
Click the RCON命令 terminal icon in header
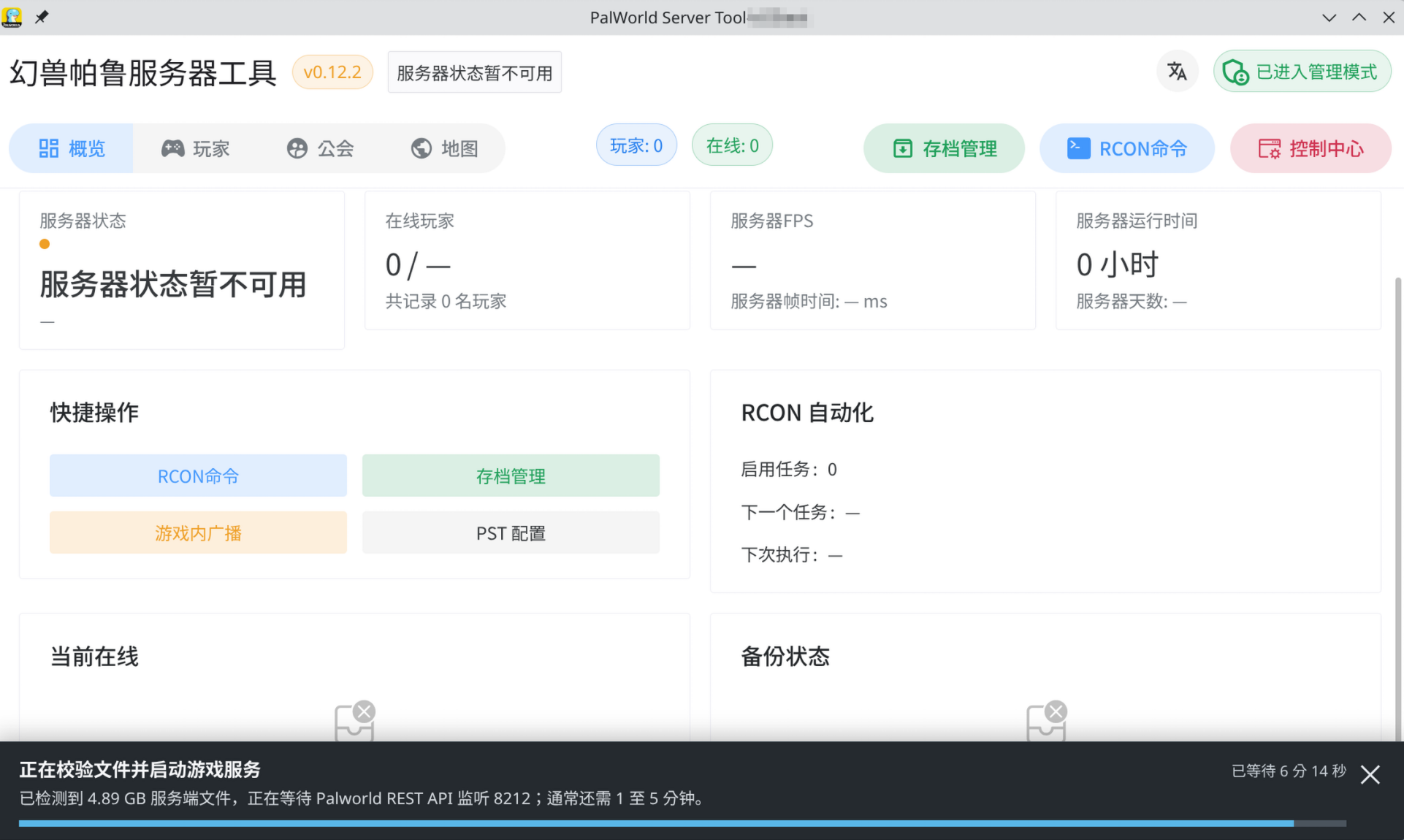pos(1079,148)
